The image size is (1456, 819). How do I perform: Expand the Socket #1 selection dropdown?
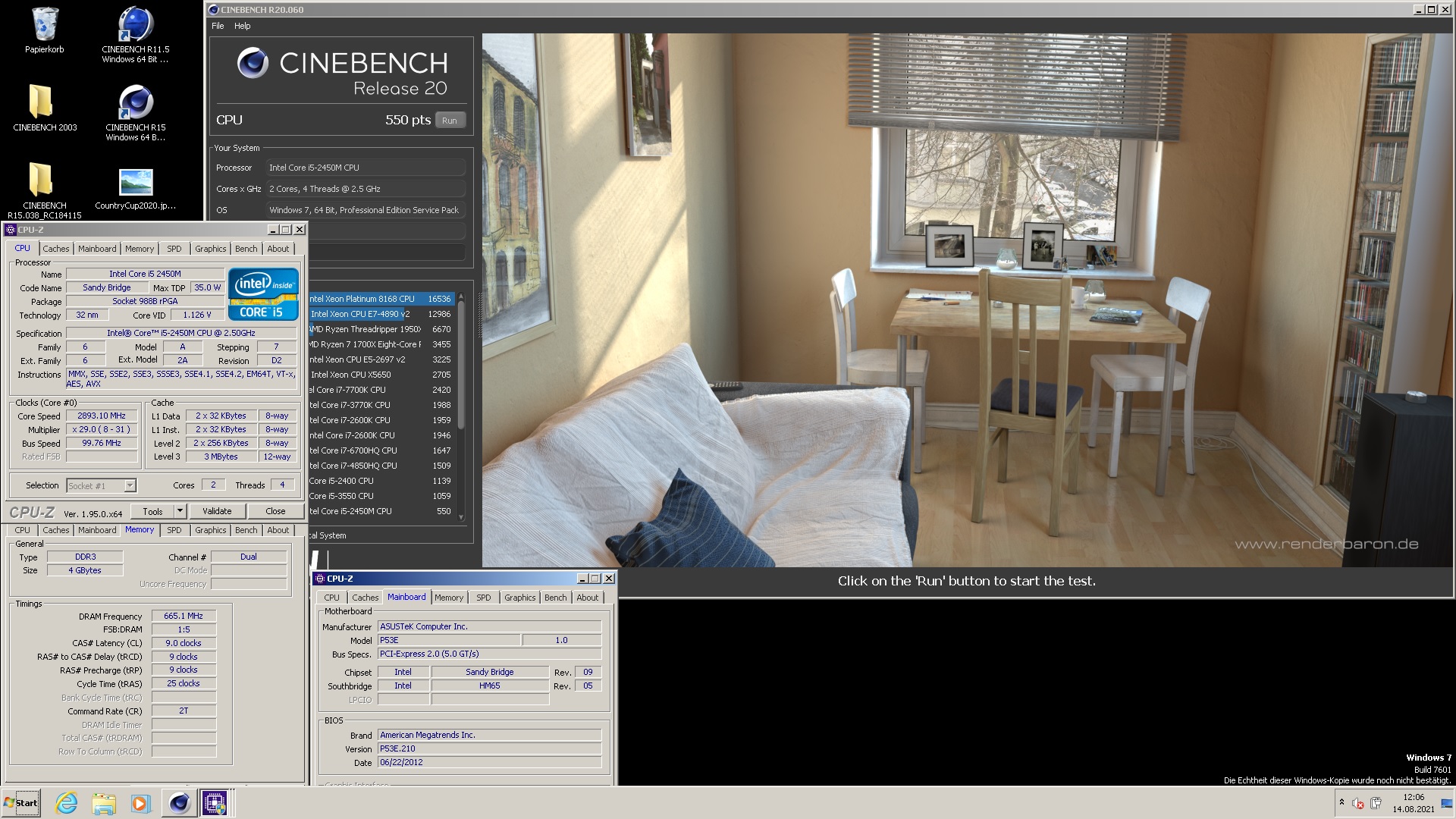(x=130, y=486)
